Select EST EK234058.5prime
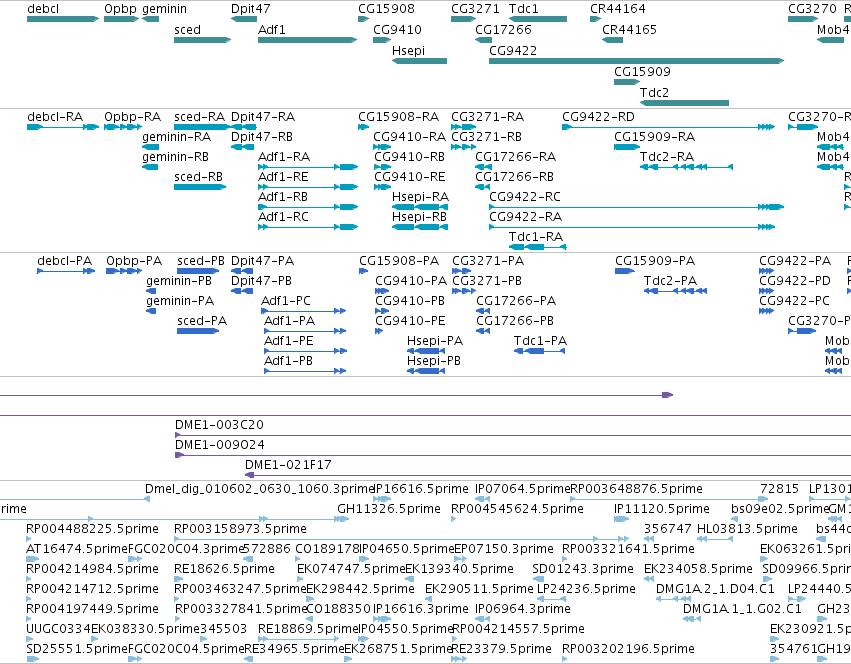The image size is (851, 664). (648, 579)
